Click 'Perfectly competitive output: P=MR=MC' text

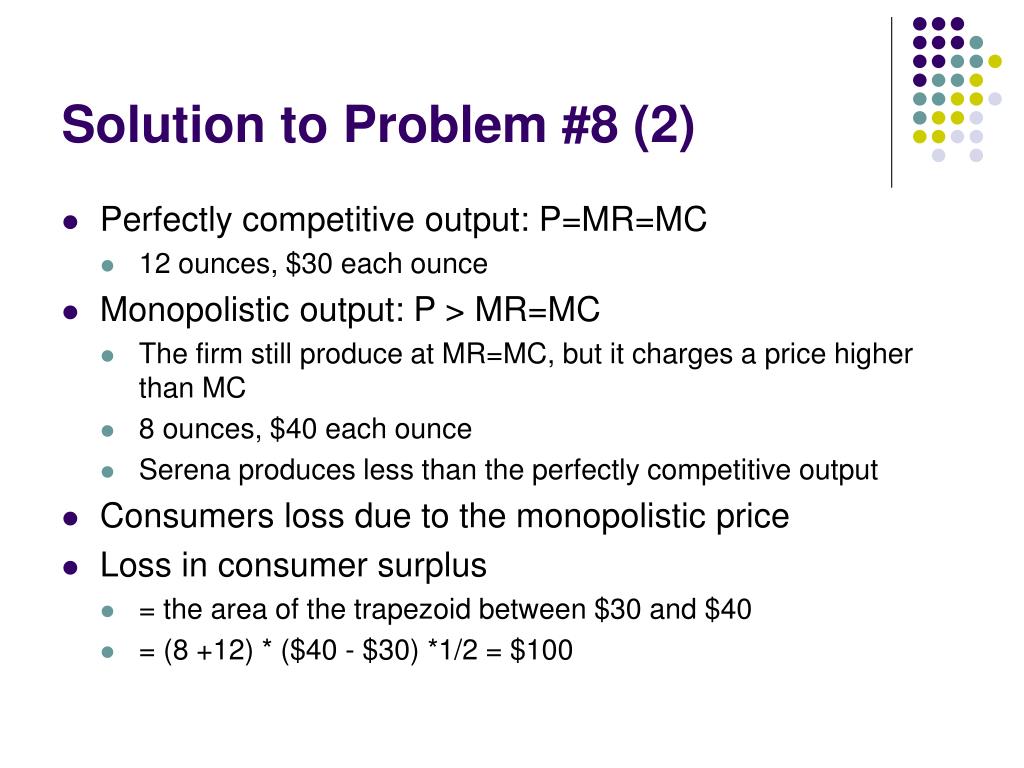(404, 220)
